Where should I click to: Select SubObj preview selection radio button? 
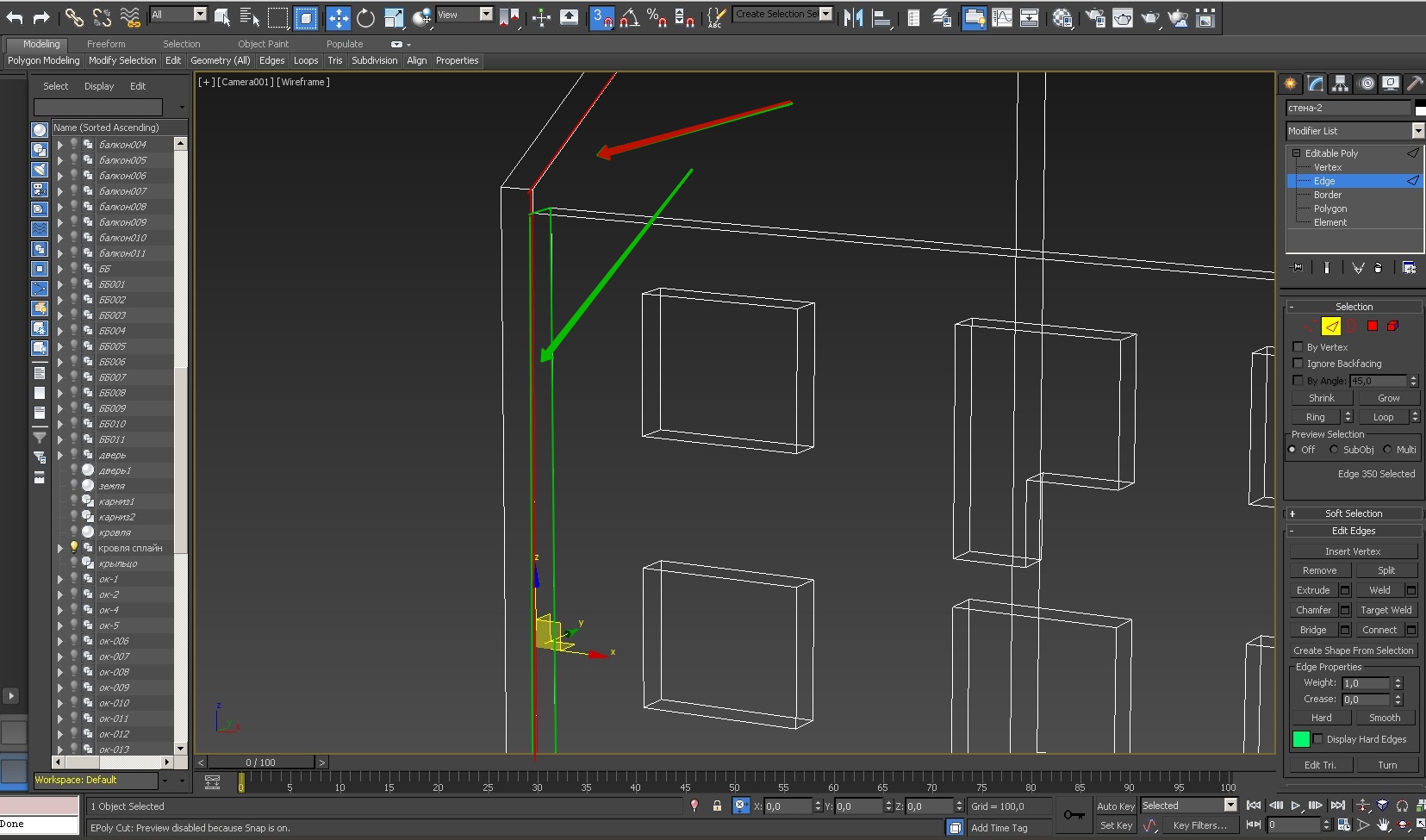(x=1334, y=450)
